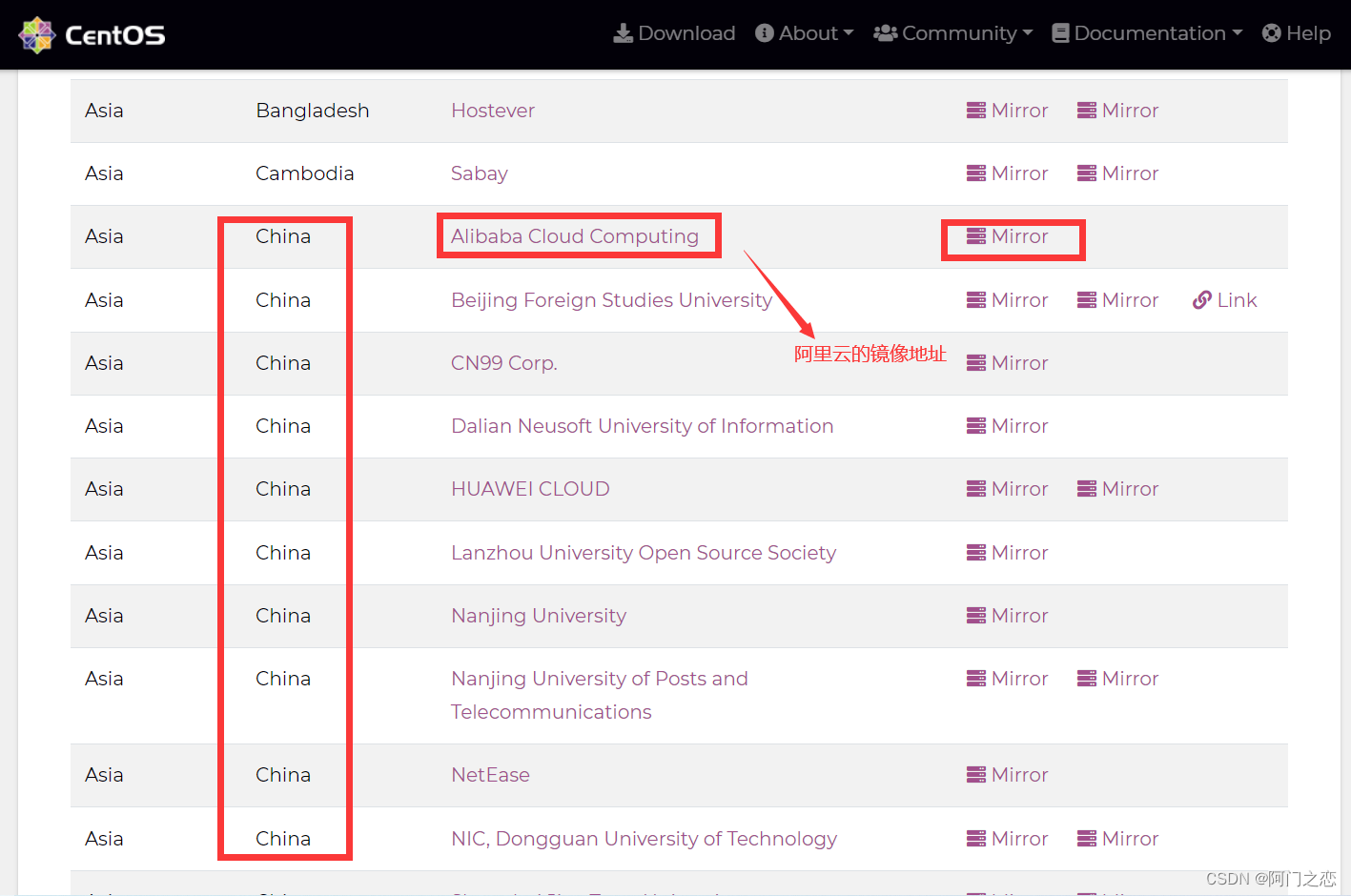
Task: Open the Mirror link for Alibaba Cloud Computing
Action: (1007, 236)
